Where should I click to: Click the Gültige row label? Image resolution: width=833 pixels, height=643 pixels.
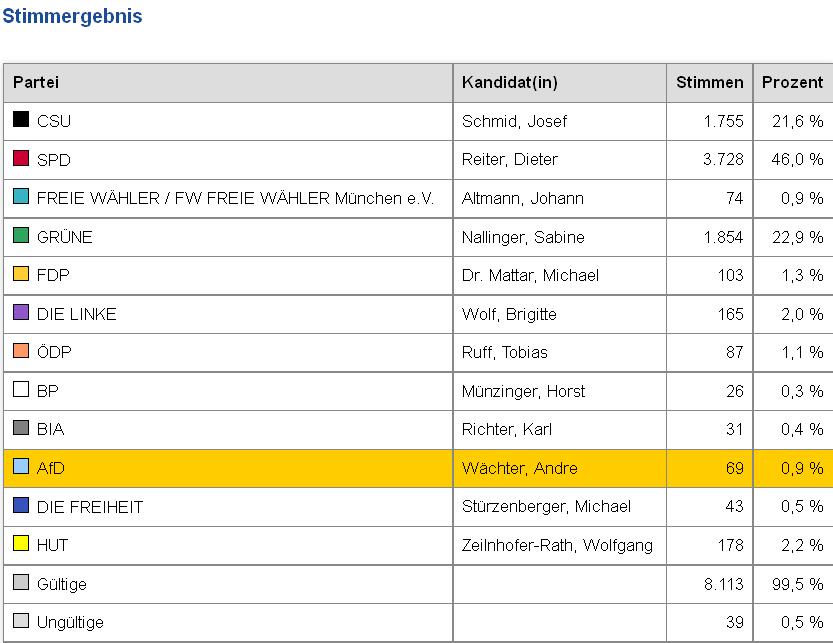click(x=62, y=583)
